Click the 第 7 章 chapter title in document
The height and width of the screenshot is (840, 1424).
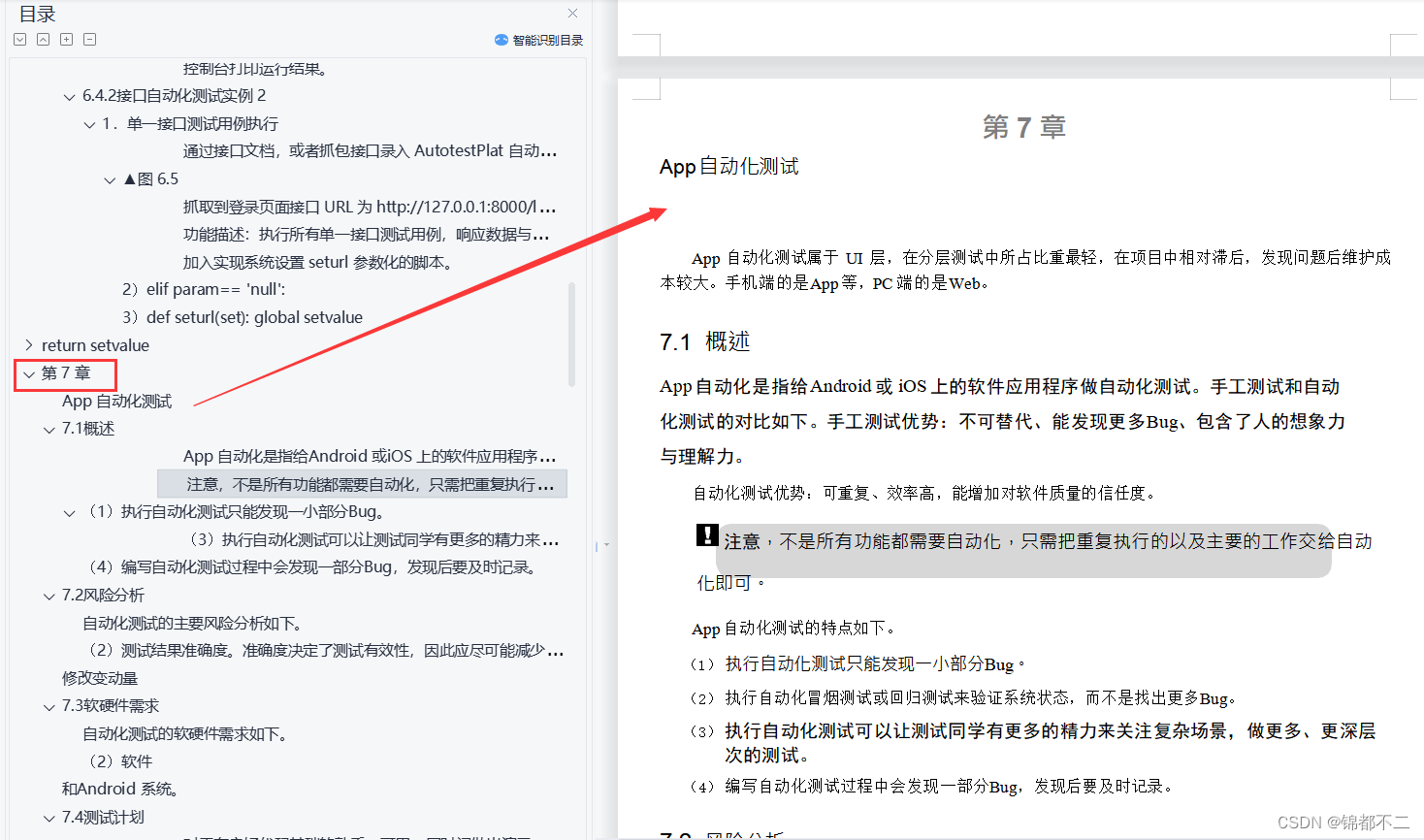click(1024, 127)
